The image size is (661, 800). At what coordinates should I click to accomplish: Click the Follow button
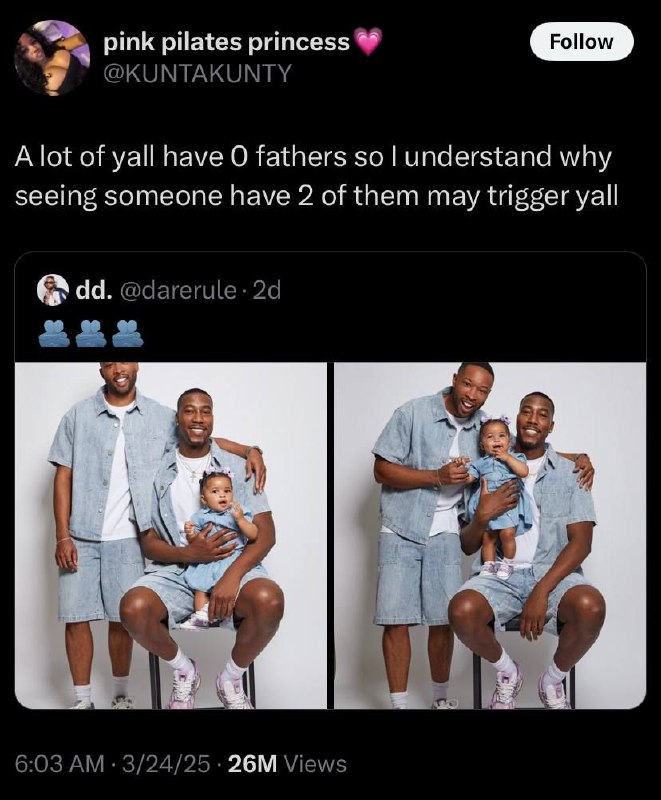581,42
